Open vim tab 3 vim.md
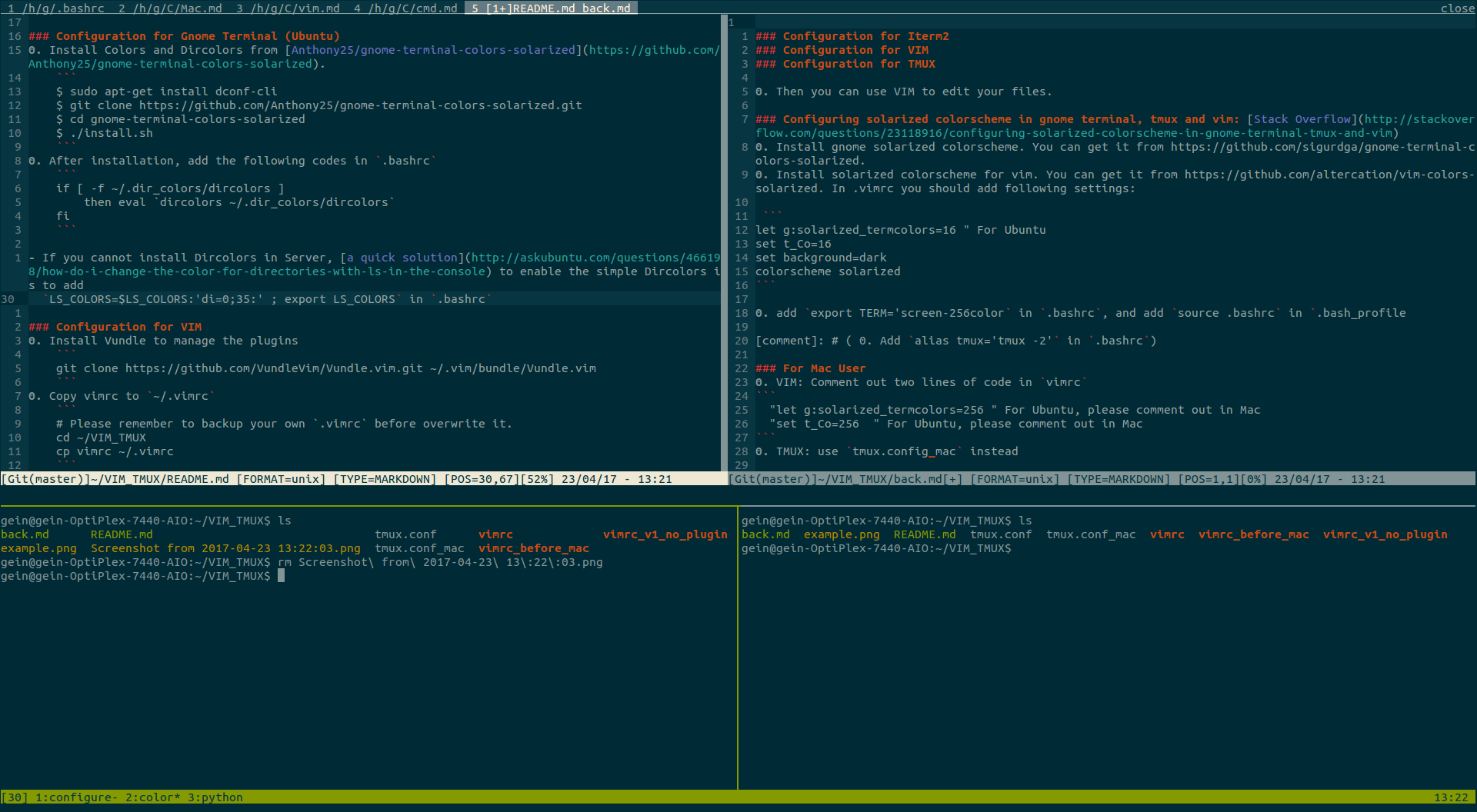Screen dimensions: 1477x812 point(288,8)
